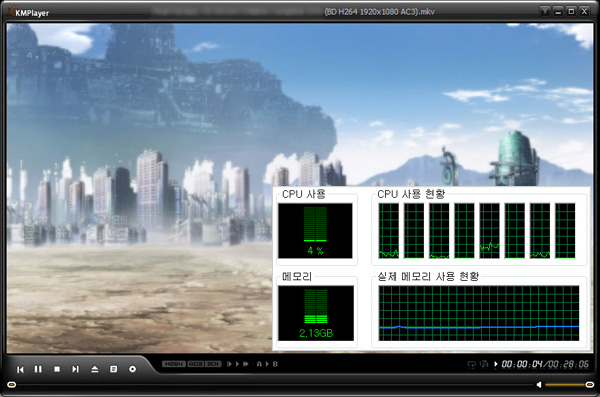Toggle the repeat mode icon

[x=472, y=364]
